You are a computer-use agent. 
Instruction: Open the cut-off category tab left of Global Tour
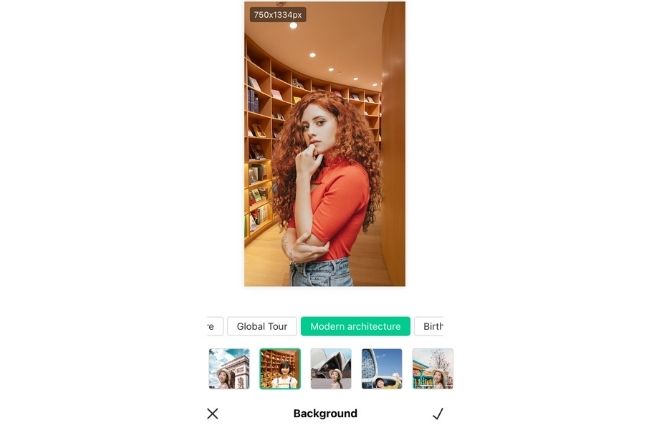click(215, 326)
